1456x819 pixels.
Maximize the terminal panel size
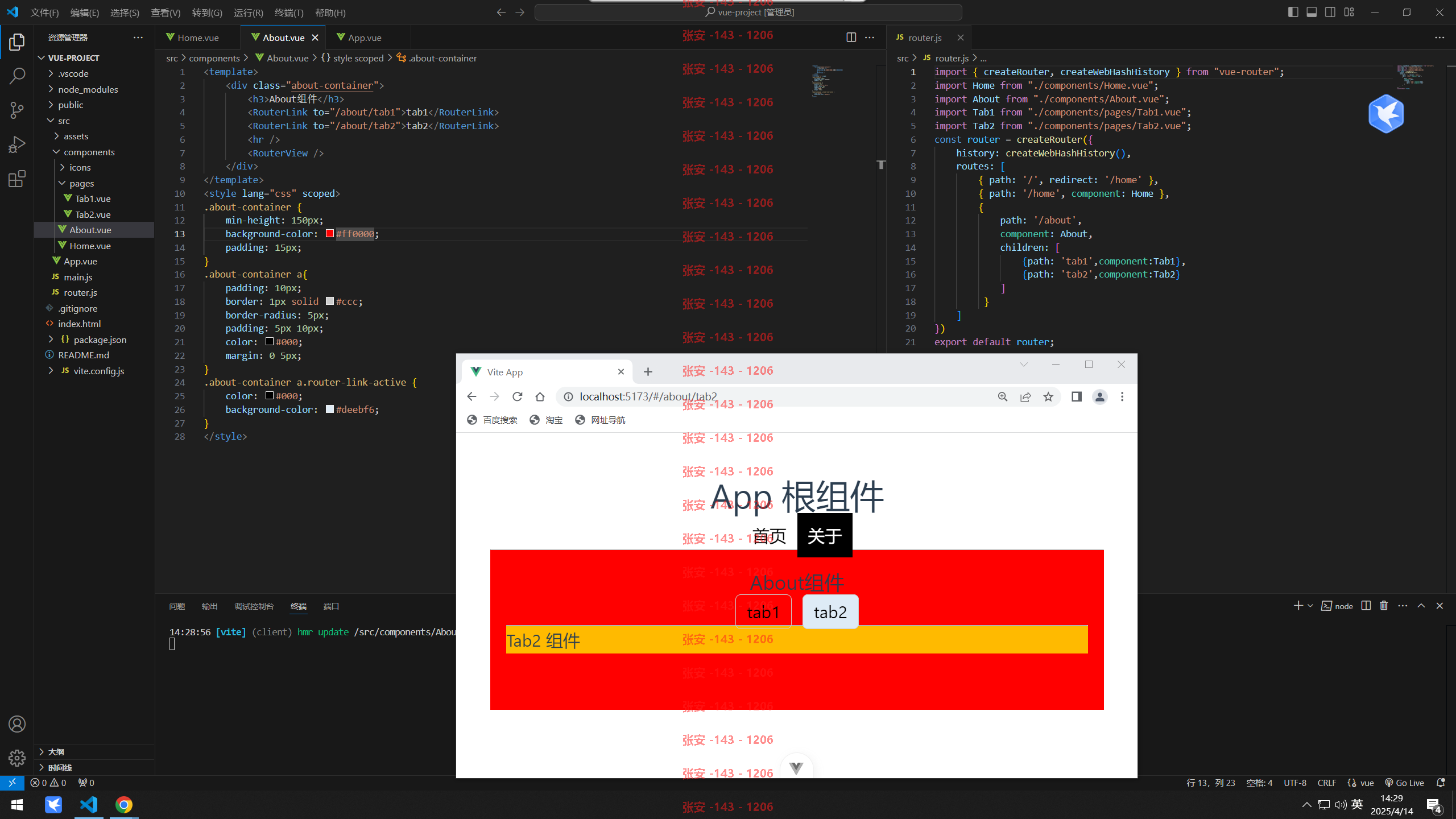tap(1421, 606)
